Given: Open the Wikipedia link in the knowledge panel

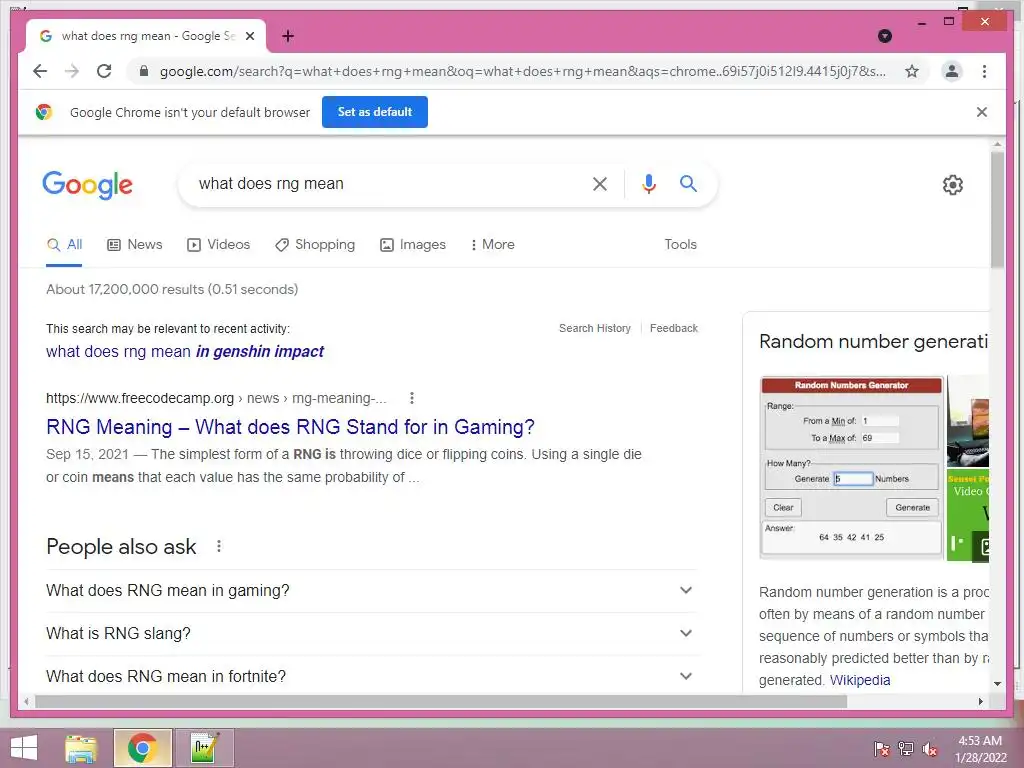Looking at the screenshot, I should (x=859, y=680).
